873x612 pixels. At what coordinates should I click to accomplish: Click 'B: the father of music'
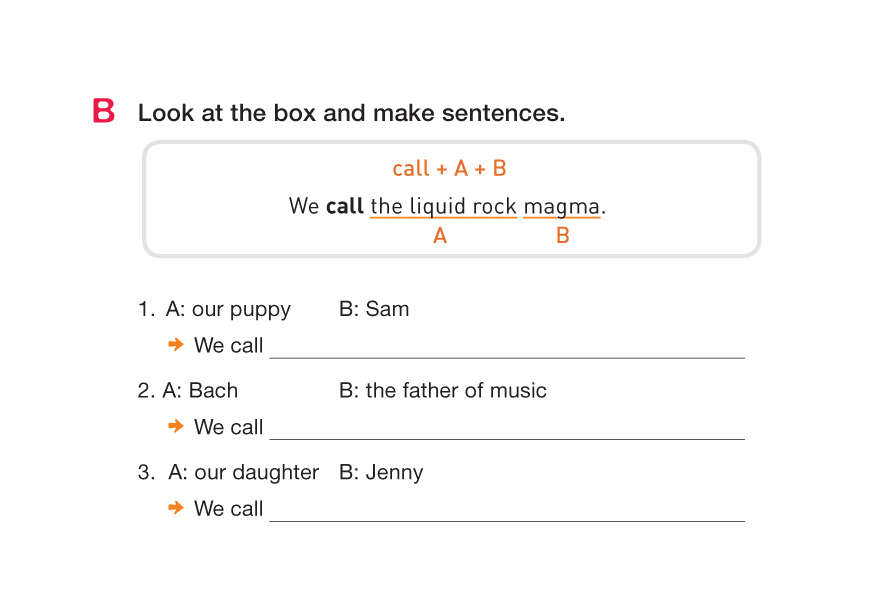[443, 390]
